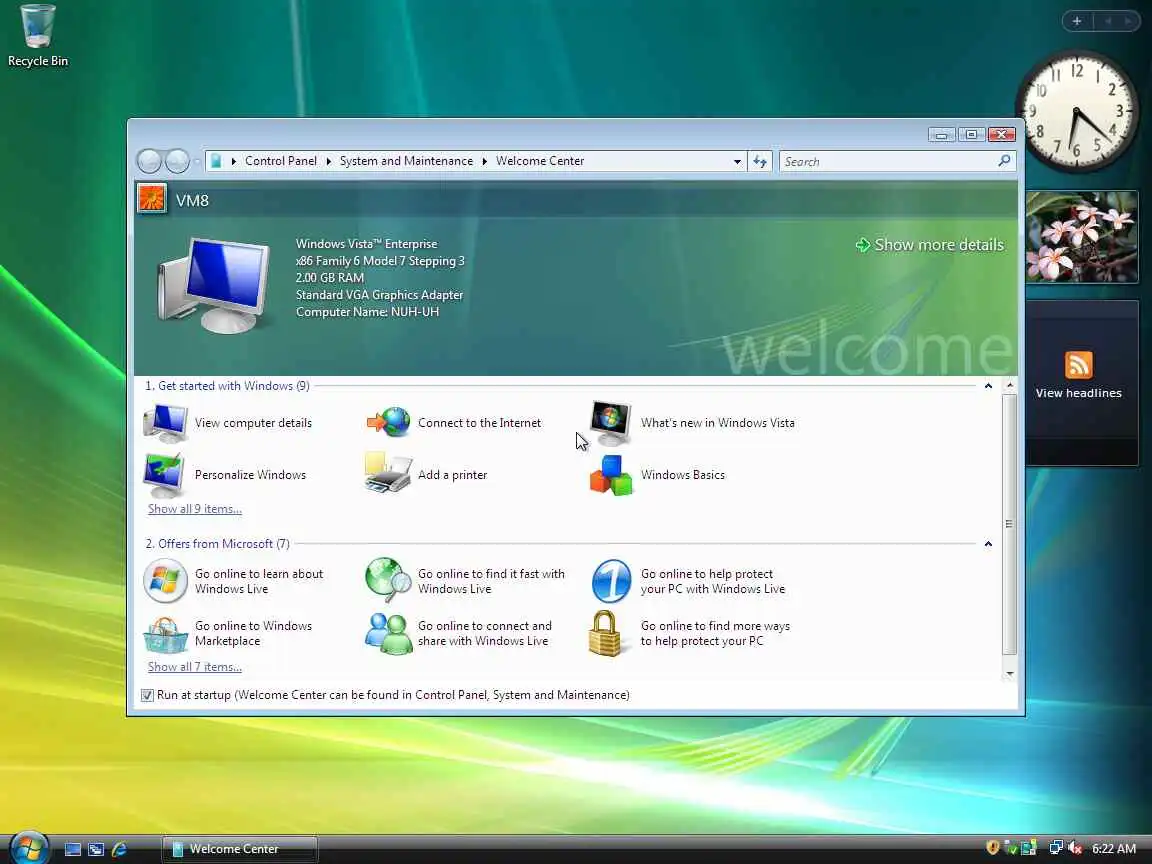Click the Welcome Center taskbar button
The image size is (1152, 864).
(x=240, y=849)
